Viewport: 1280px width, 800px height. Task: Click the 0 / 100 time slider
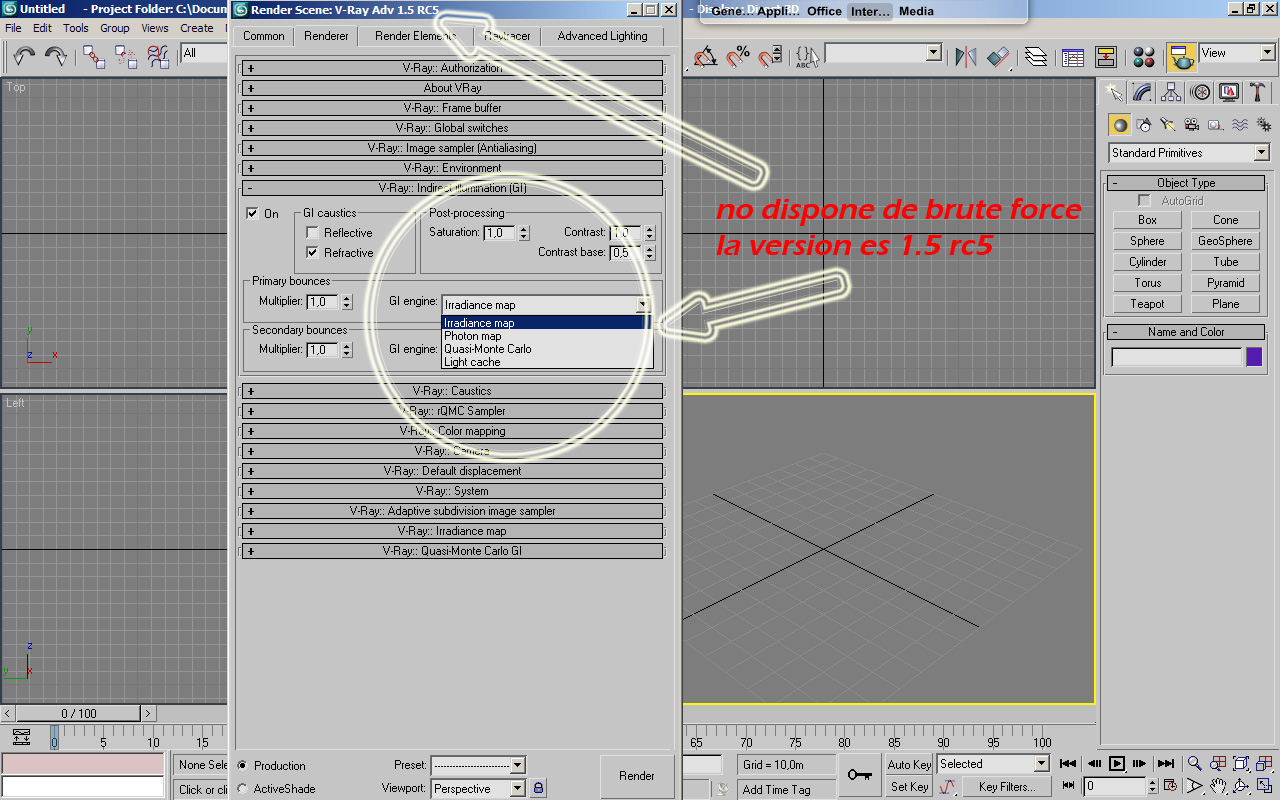[x=79, y=714]
